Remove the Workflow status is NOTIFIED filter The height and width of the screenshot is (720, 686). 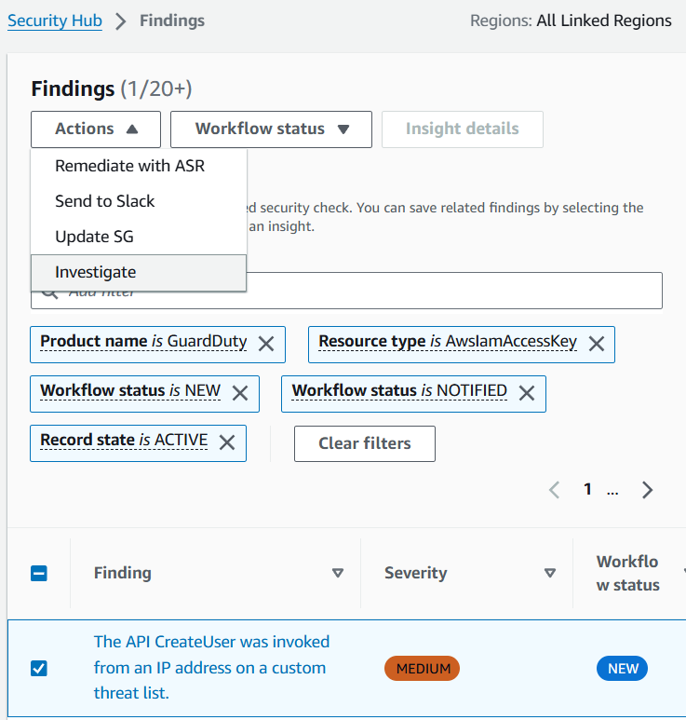point(527,394)
